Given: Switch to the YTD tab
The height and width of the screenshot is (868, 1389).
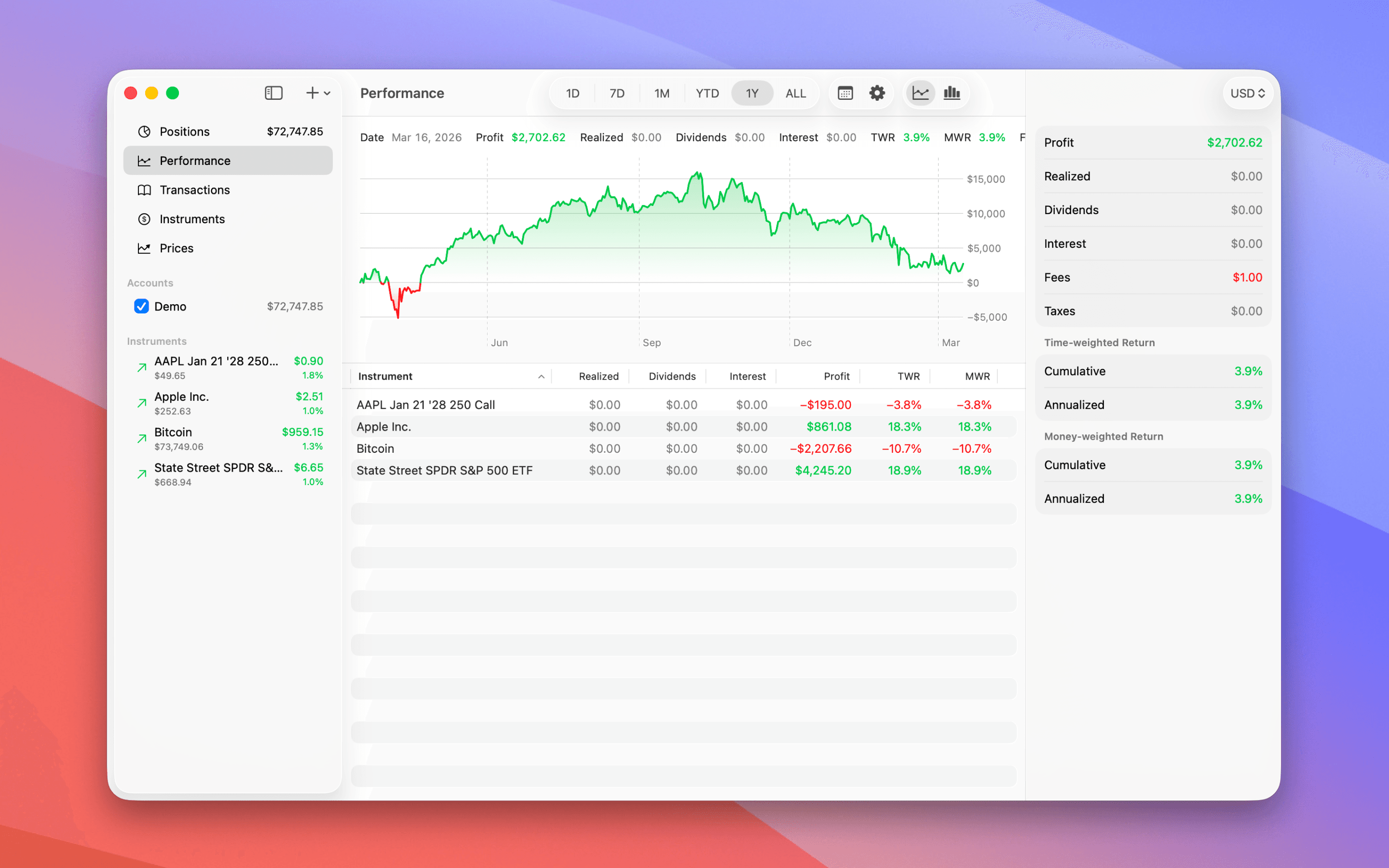Looking at the screenshot, I should 707,93.
